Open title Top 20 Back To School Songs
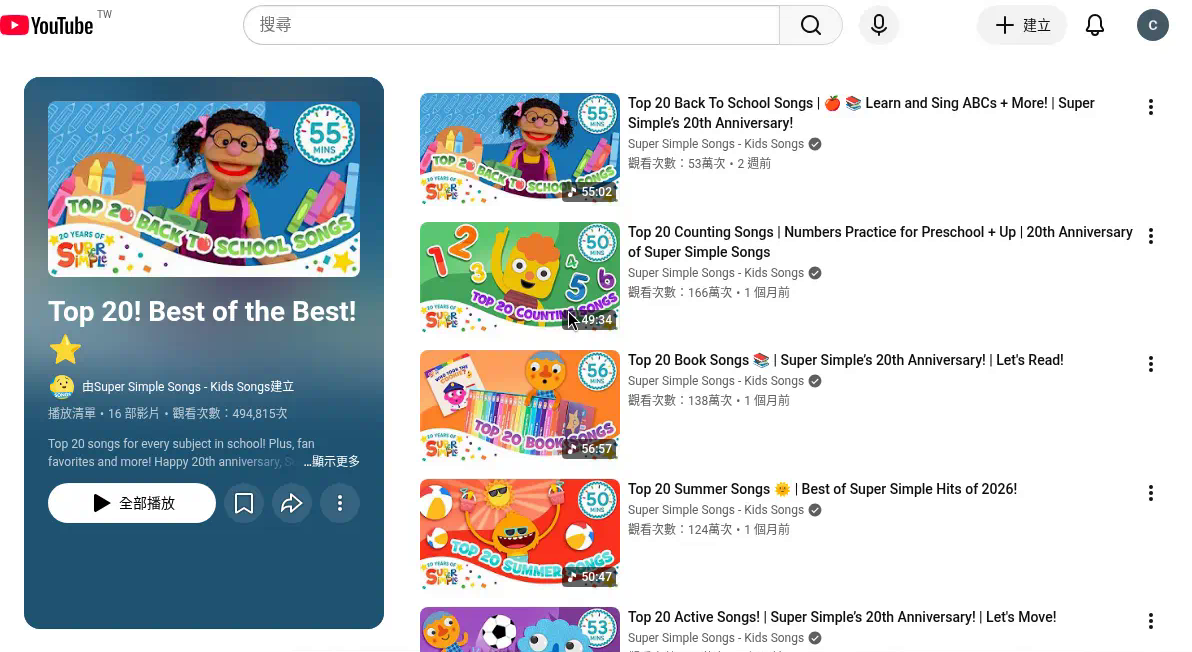The image size is (1192, 652). point(861,113)
